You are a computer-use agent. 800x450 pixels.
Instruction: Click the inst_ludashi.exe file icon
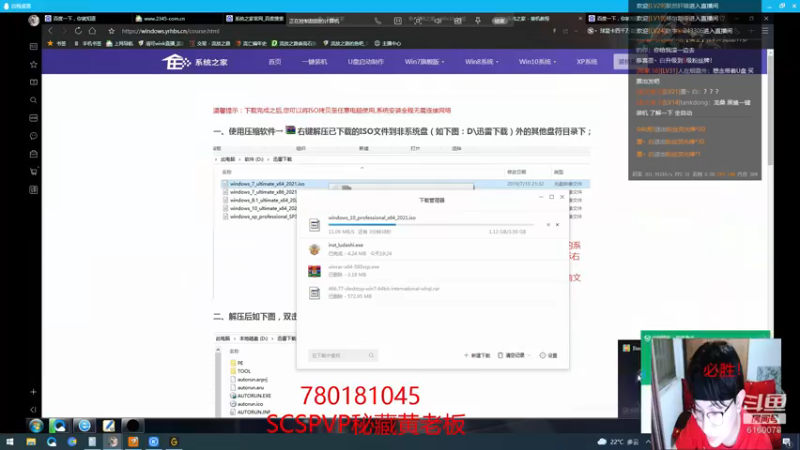tap(314, 249)
